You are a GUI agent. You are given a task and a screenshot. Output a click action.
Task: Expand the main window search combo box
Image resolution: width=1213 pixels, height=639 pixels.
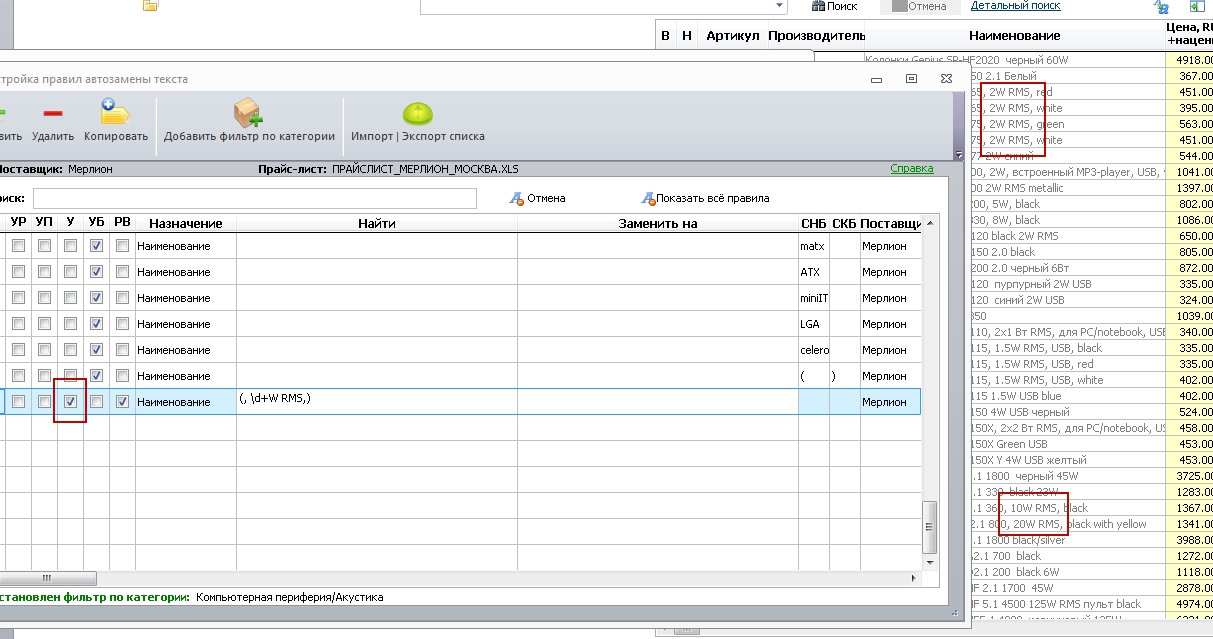(x=780, y=6)
